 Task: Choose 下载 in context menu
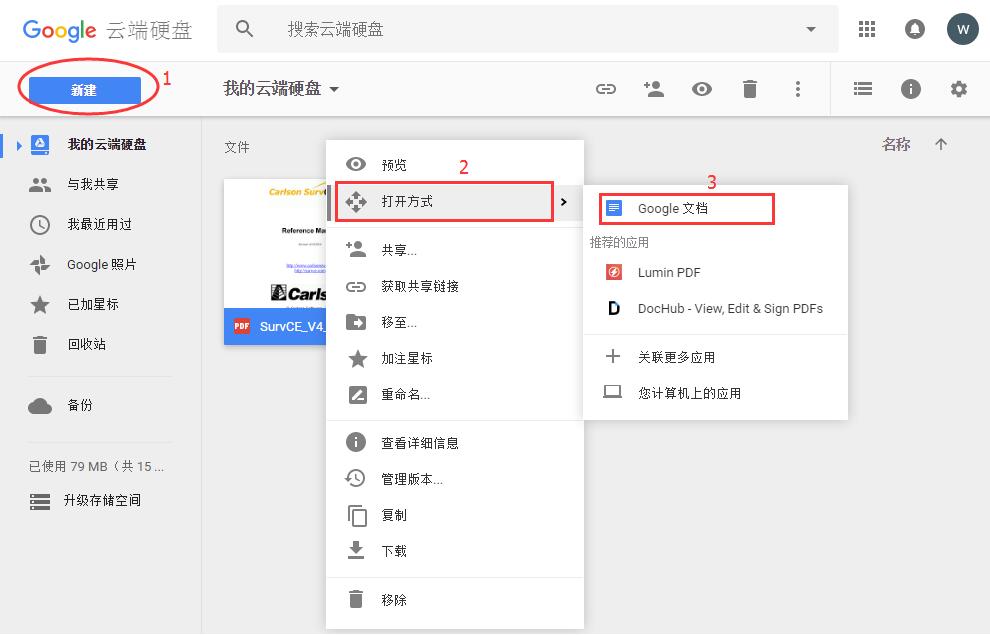tap(455, 551)
